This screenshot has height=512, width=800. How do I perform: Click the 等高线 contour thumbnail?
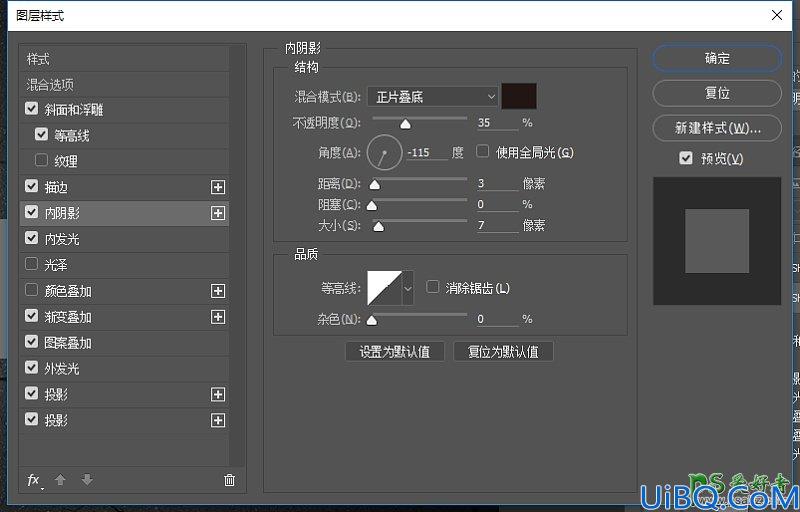(x=385, y=288)
